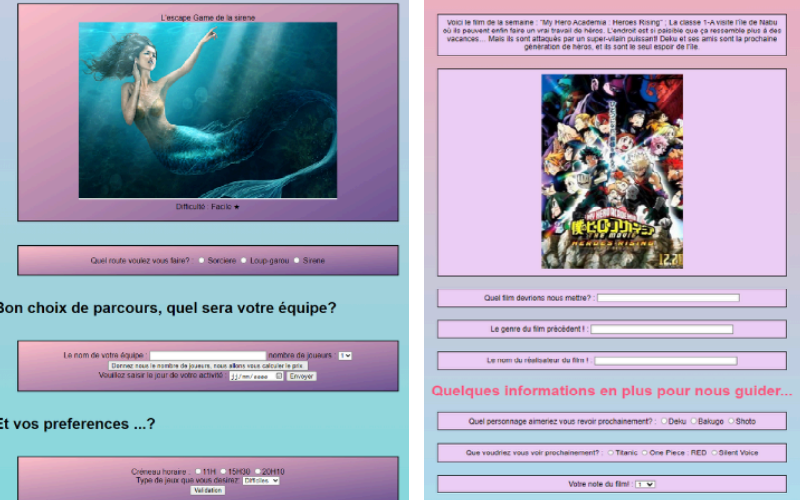
Task: Pick Deku as character to see again
Action: 664,421
